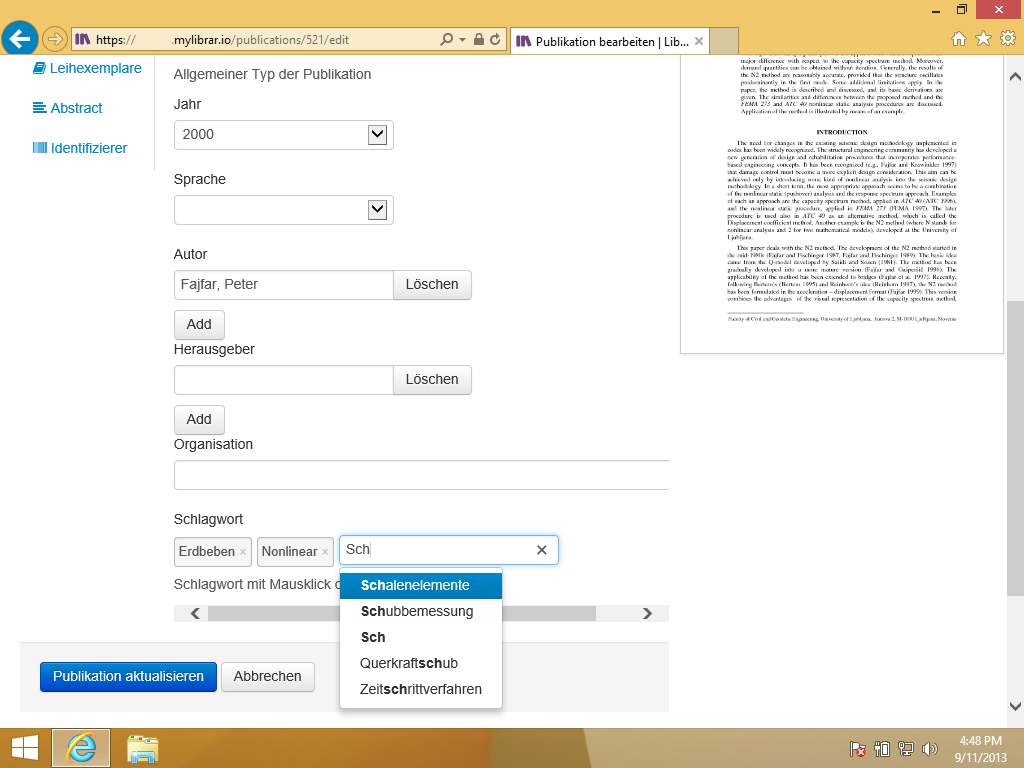The width and height of the screenshot is (1024, 768).
Task: Select Schalenelemente from the suggestion list
Action: (x=415, y=585)
